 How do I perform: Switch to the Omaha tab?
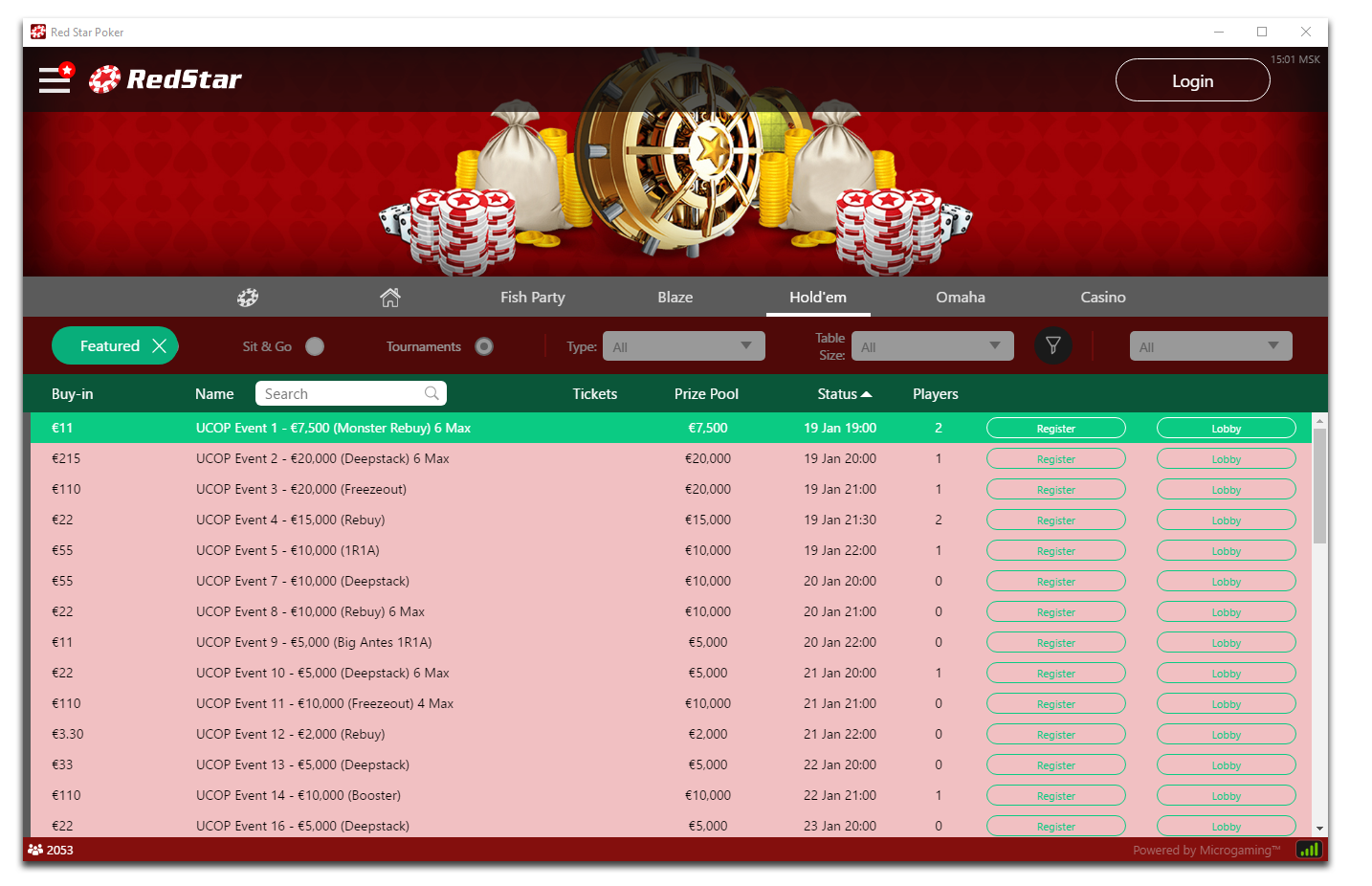tap(960, 298)
